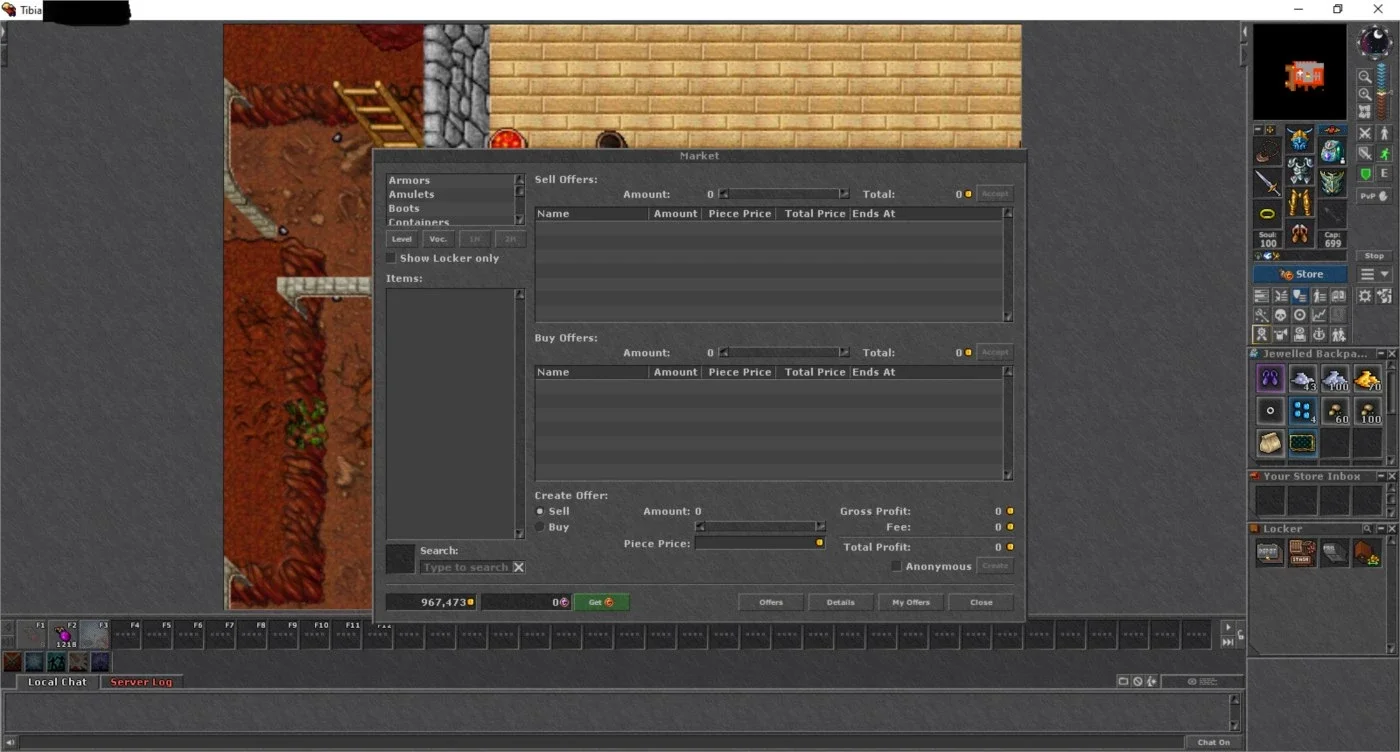Select purple item in Jewelled Backpack
Screen dimensions: 1400x752
1270,379
